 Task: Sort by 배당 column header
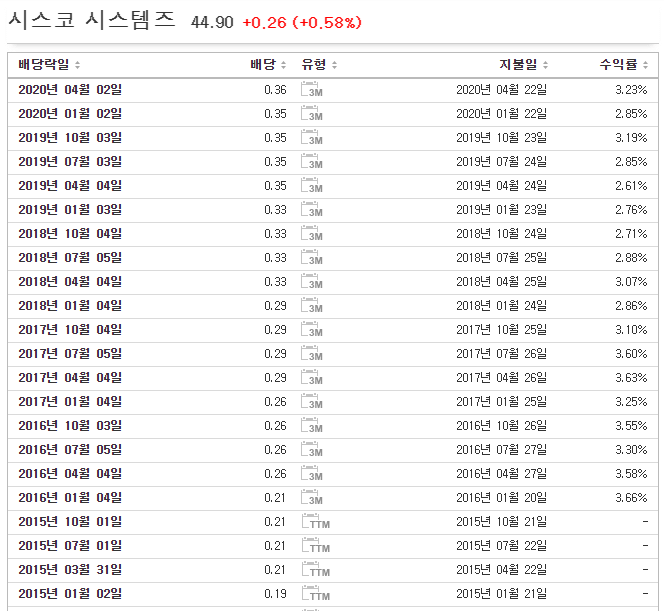click(x=268, y=65)
